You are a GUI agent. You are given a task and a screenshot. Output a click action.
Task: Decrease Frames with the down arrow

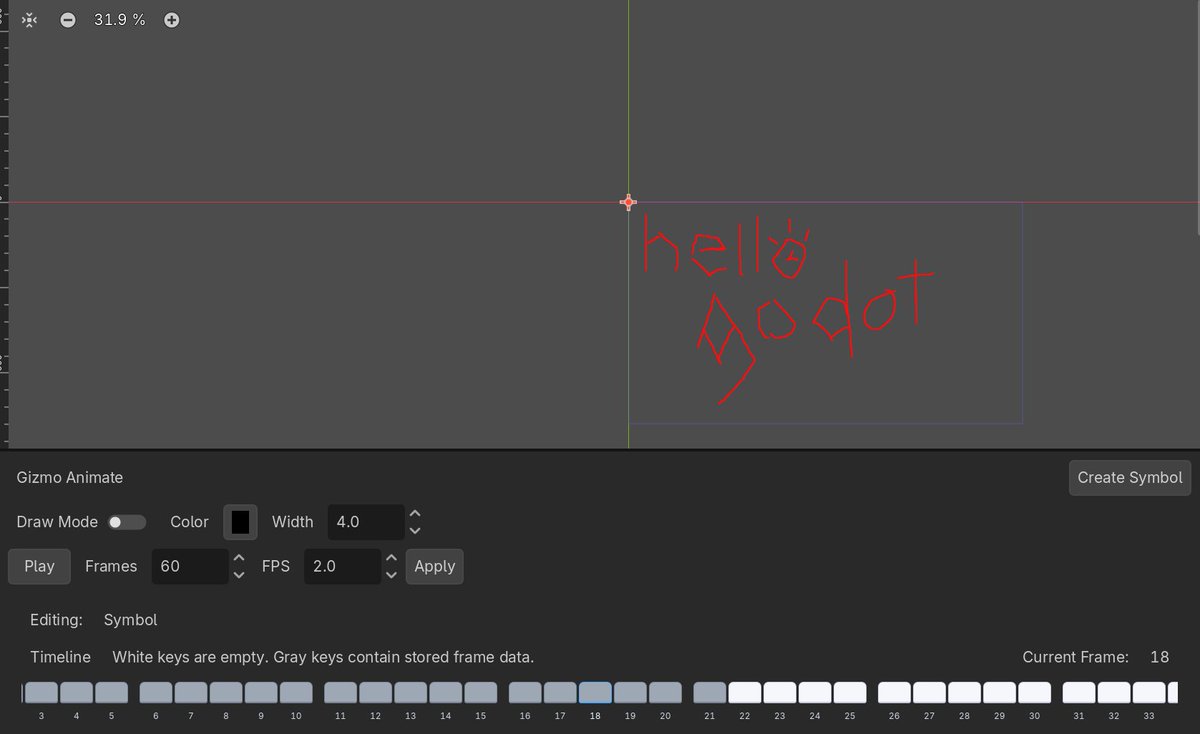pyautogui.click(x=238, y=575)
